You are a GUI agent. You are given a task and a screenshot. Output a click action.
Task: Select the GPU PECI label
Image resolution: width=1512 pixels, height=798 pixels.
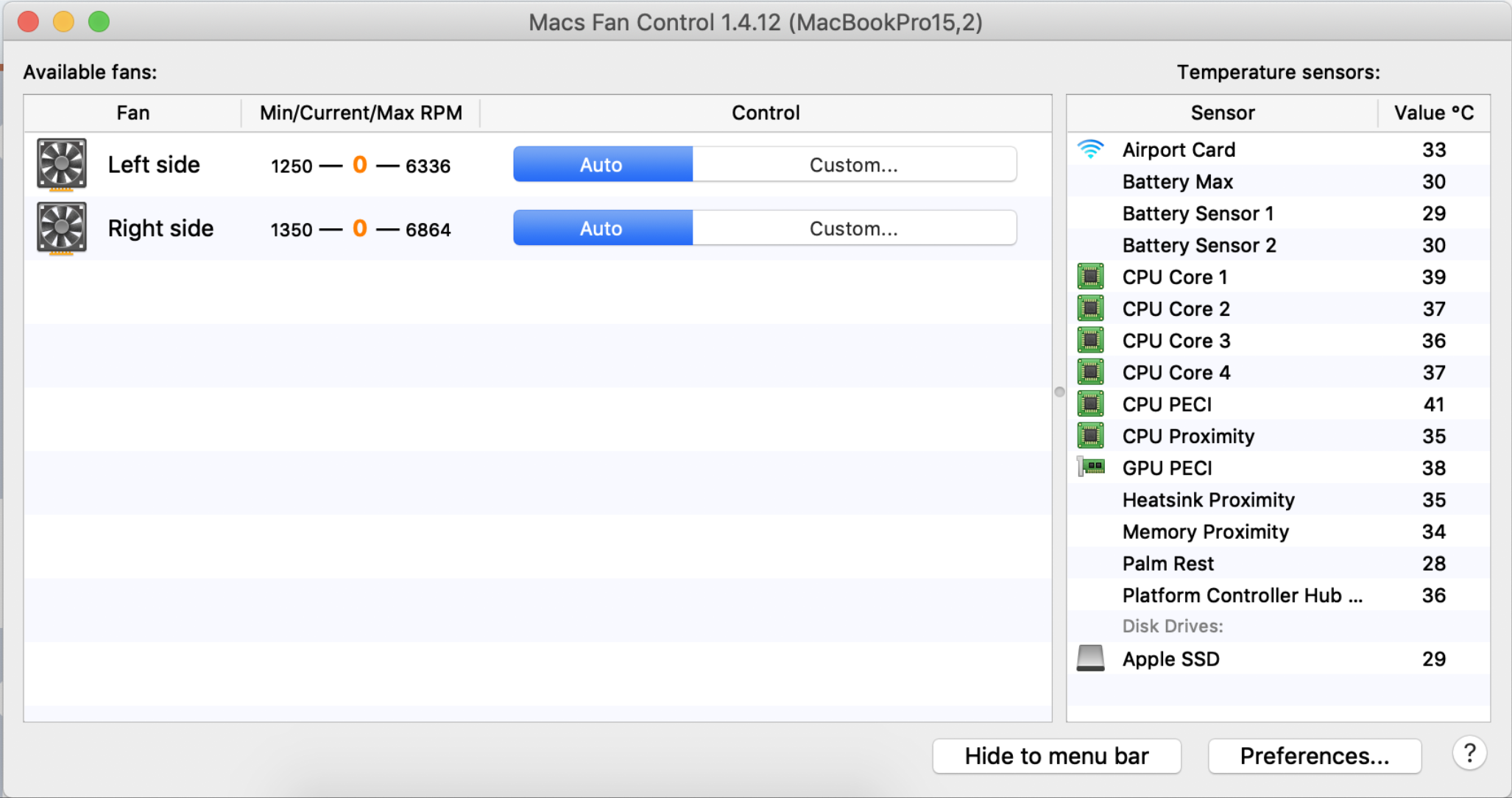(1167, 467)
